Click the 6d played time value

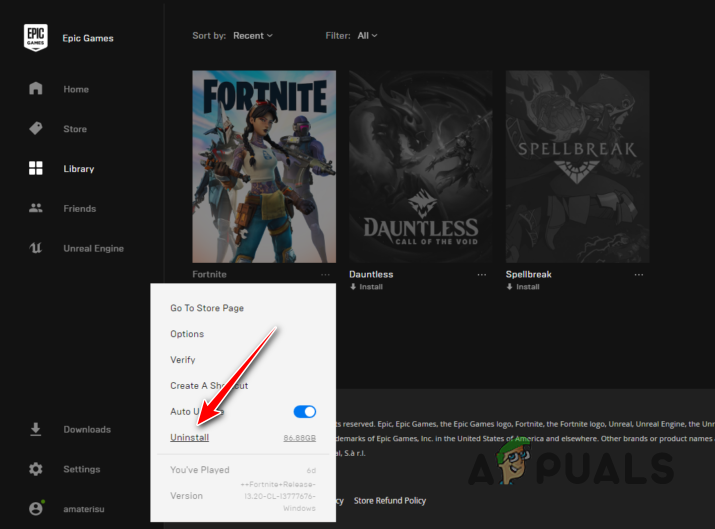[x=311, y=470]
